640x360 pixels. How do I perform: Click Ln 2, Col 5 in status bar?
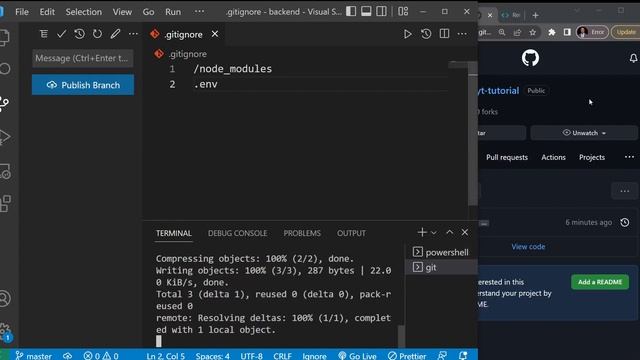coord(165,356)
